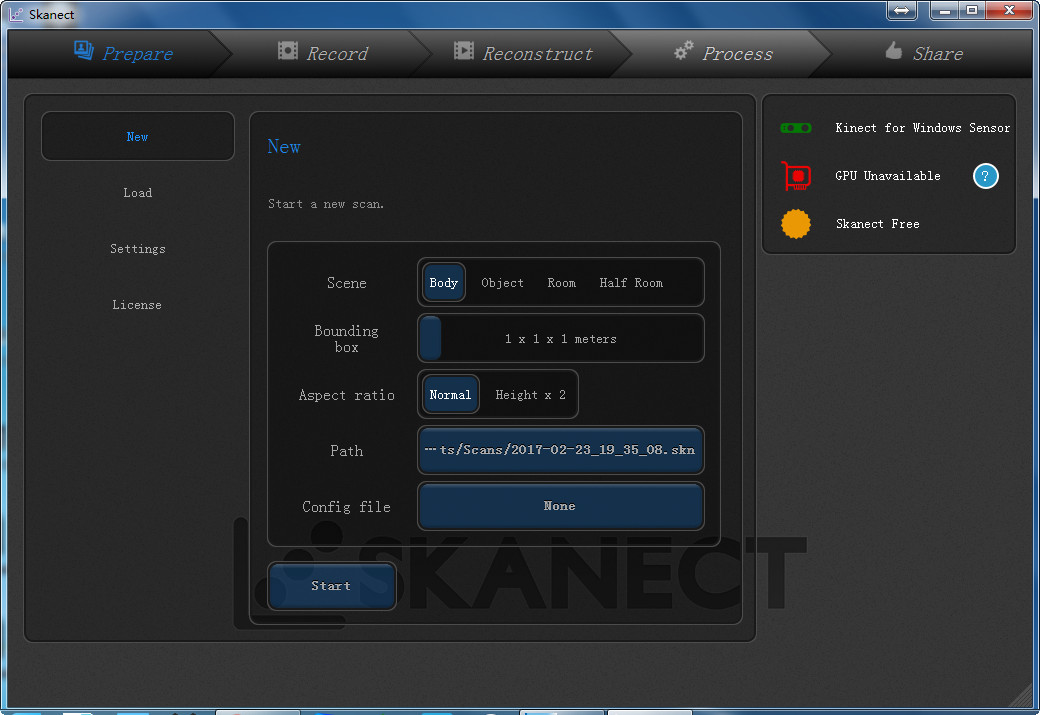Choose Object scene option
The height and width of the screenshot is (715, 1040).
[x=502, y=283]
